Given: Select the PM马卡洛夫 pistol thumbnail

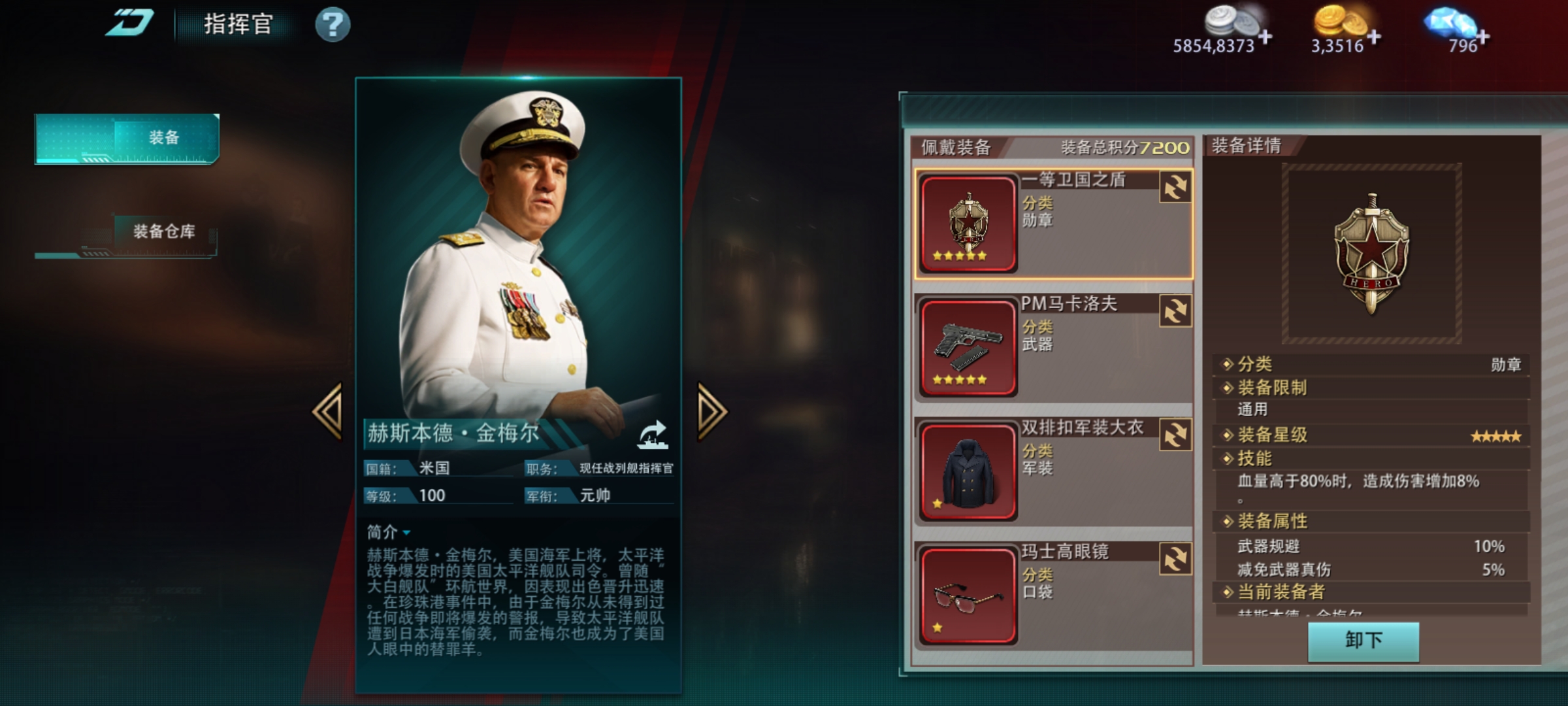Looking at the screenshot, I should (968, 348).
